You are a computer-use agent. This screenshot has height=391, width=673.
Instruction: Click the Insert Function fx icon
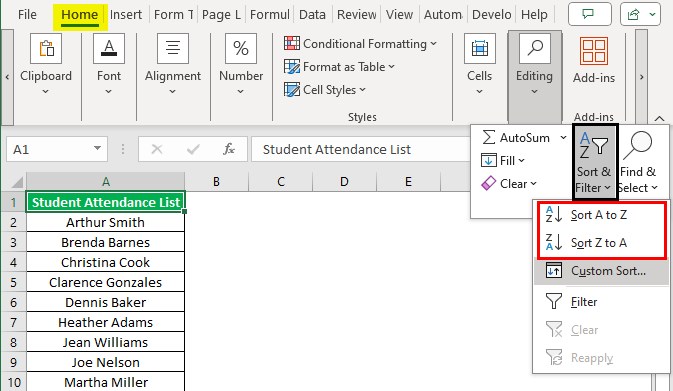tap(229, 149)
